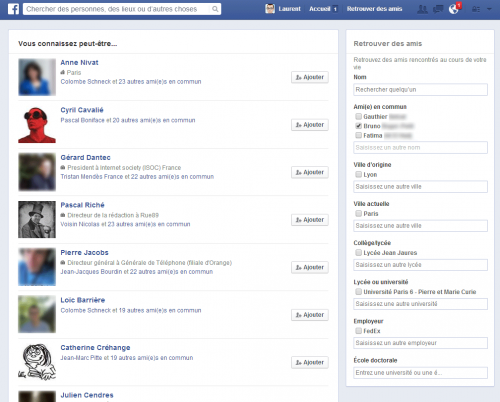Open Pascal Riché's name link
Image resolution: width=500 pixels, height=402 pixels.
pyautogui.click(x=82, y=205)
